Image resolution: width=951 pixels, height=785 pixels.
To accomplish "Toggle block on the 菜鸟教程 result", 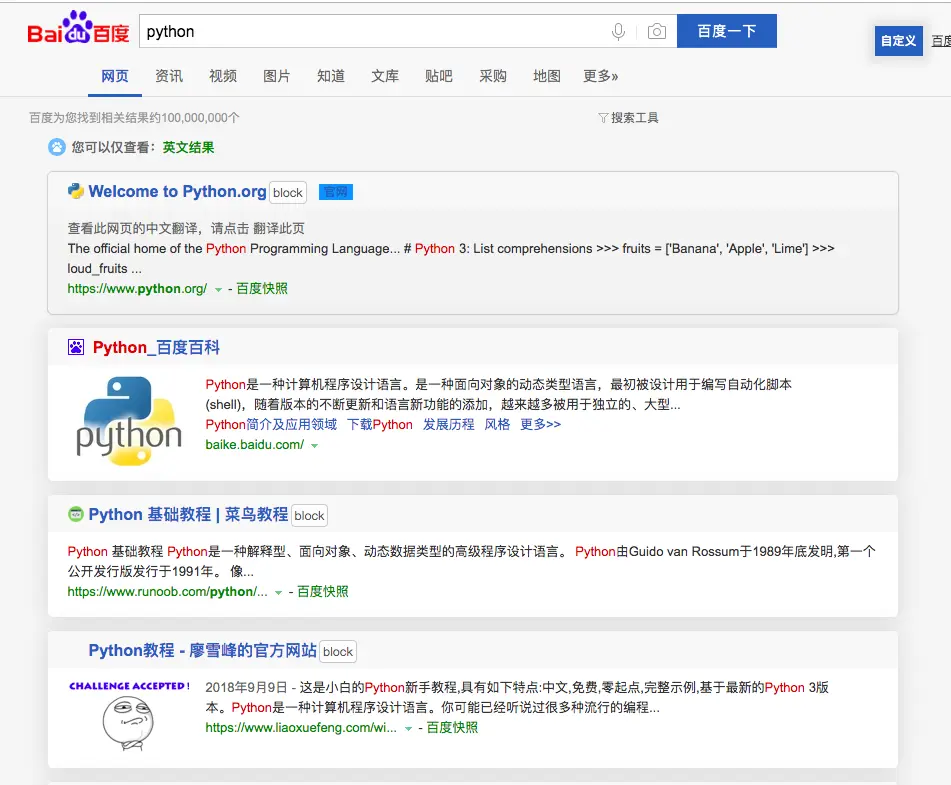I will (309, 515).
